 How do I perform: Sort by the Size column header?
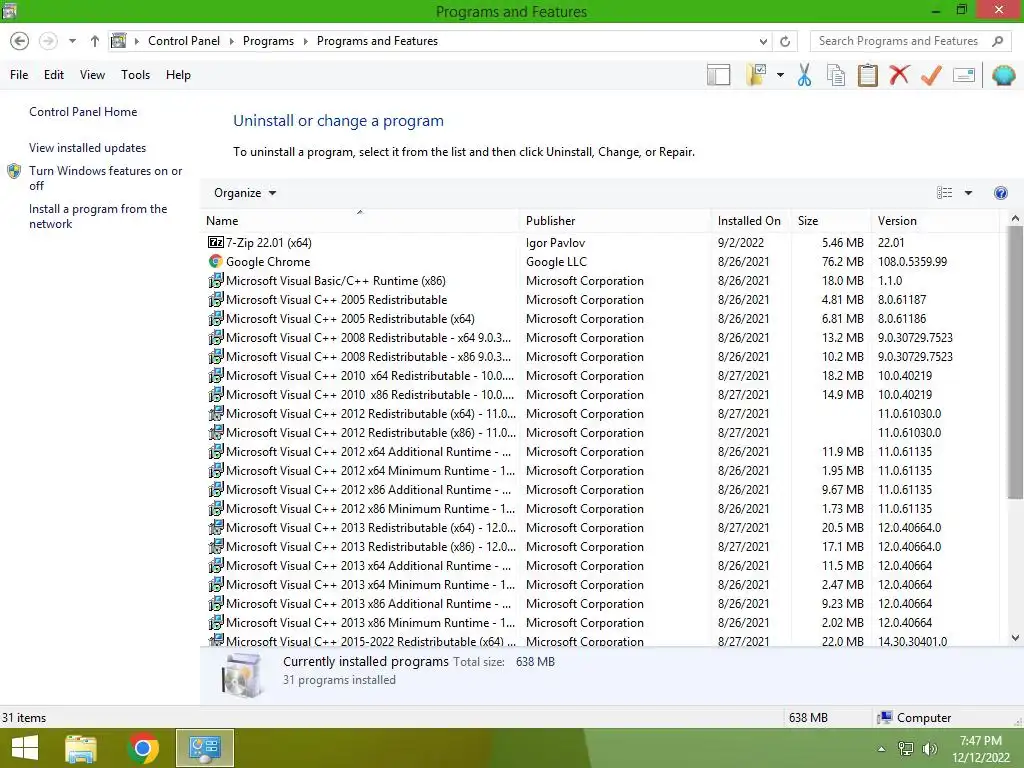point(831,221)
